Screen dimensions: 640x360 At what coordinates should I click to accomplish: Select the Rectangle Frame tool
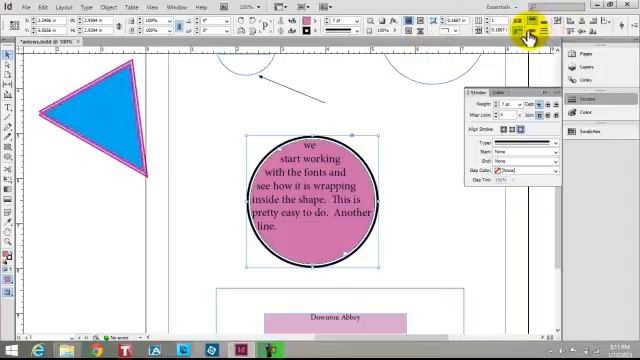coord(7,147)
